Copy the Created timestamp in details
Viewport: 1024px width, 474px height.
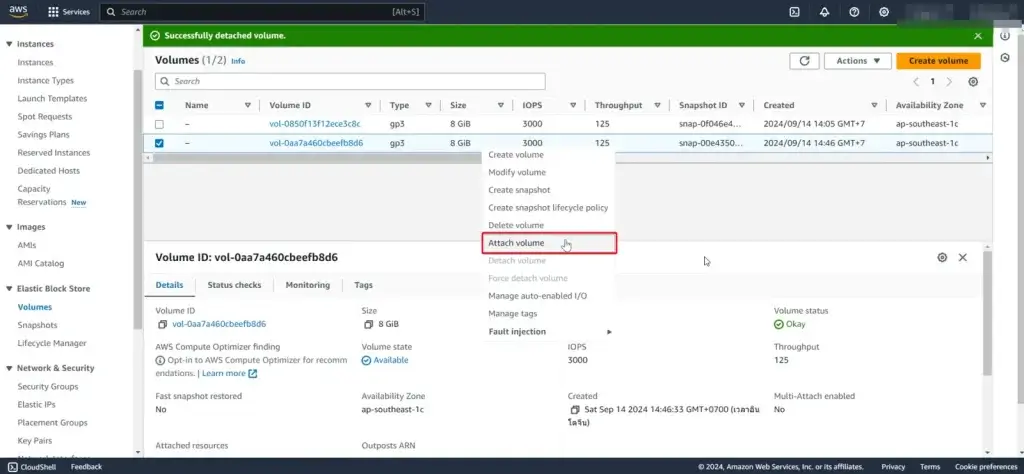(x=575, y=410)
